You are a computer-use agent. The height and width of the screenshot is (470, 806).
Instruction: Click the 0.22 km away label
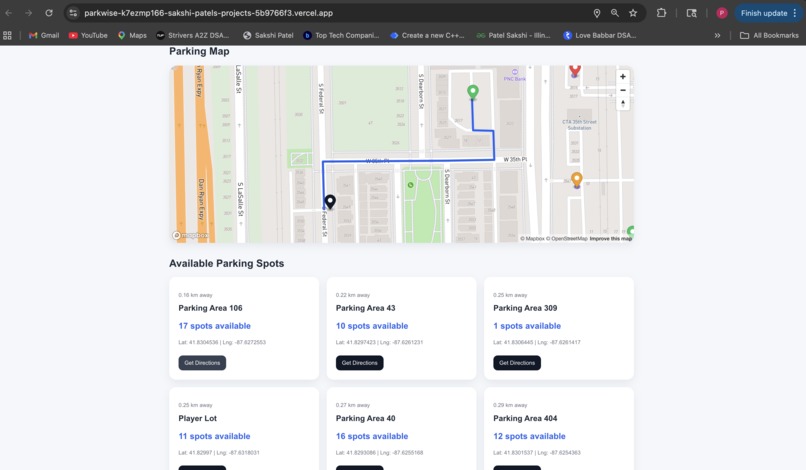(353, 295)
